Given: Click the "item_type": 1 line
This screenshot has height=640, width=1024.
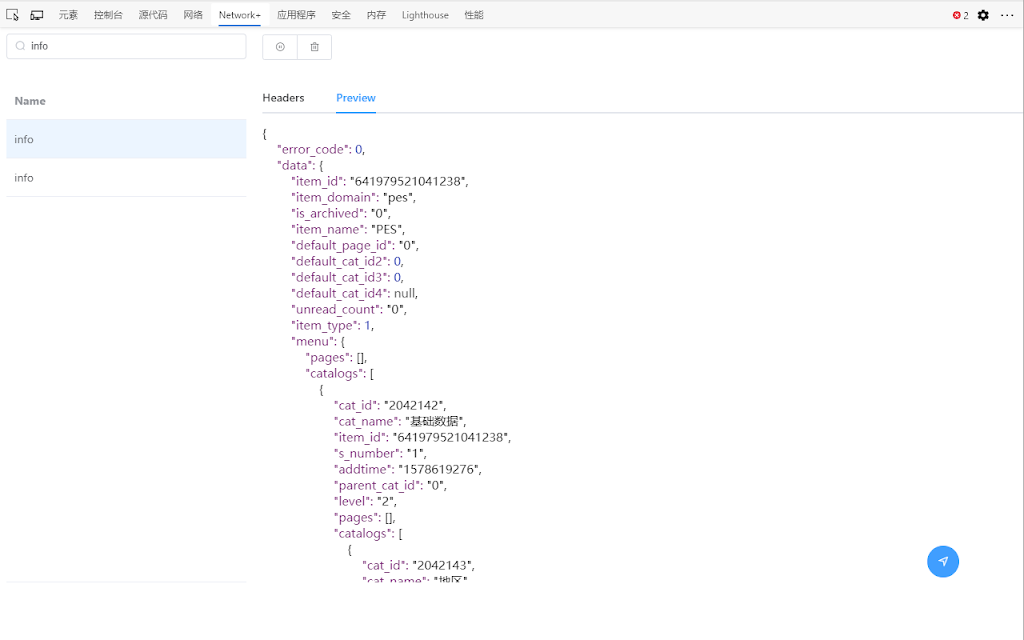Looking at the screenshot, I should 332,325.
